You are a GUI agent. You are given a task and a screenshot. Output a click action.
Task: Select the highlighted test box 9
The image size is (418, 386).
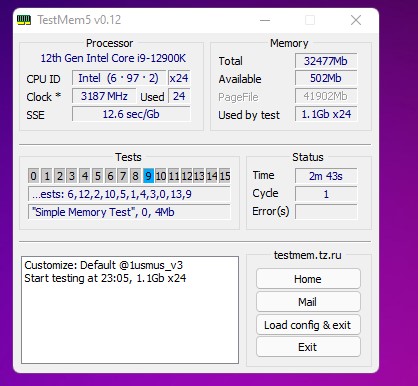[148, 176]
